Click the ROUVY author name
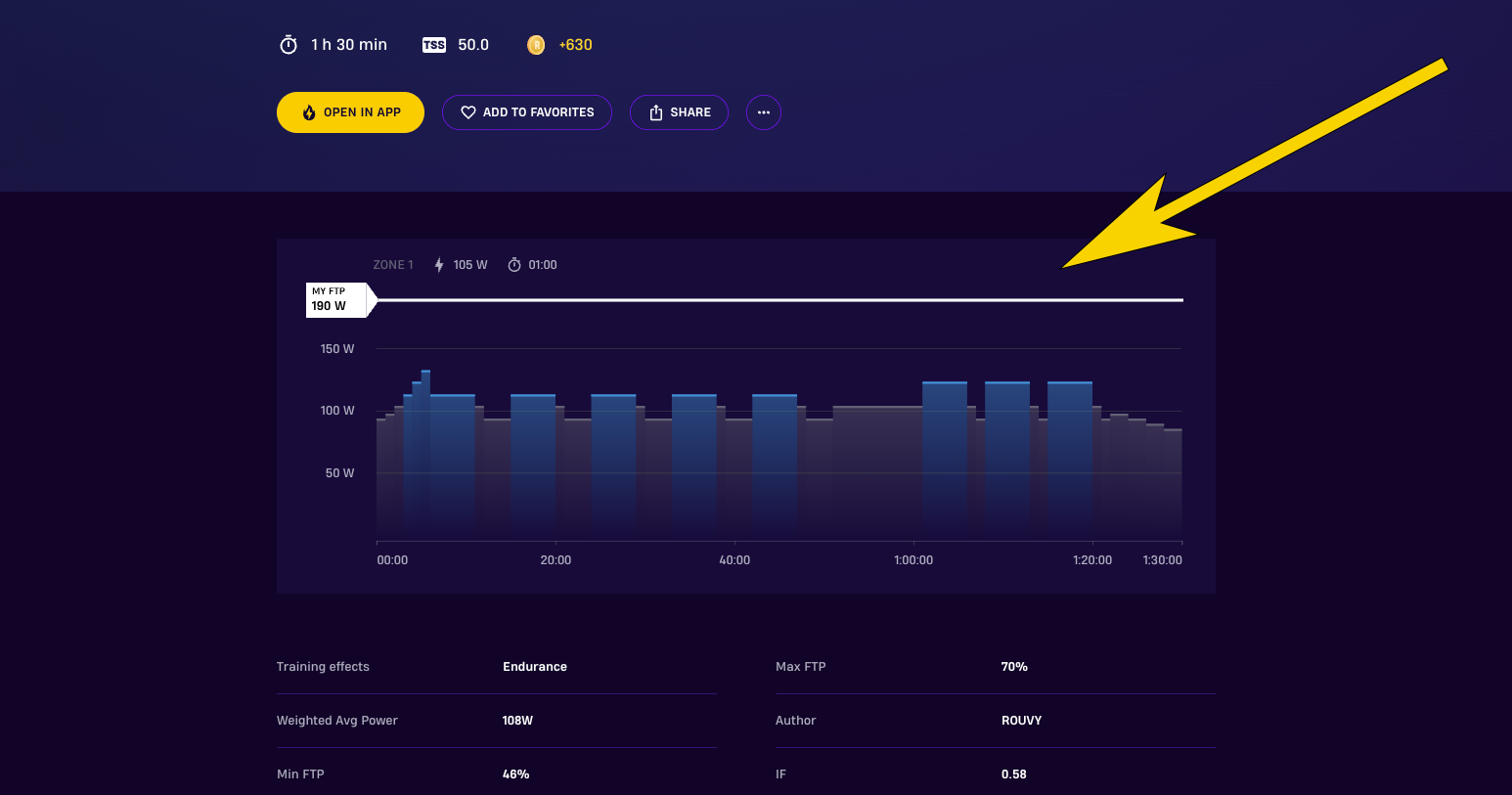Image resolution: width=1512 pixels, height=795 pixels. (1021, 721)
